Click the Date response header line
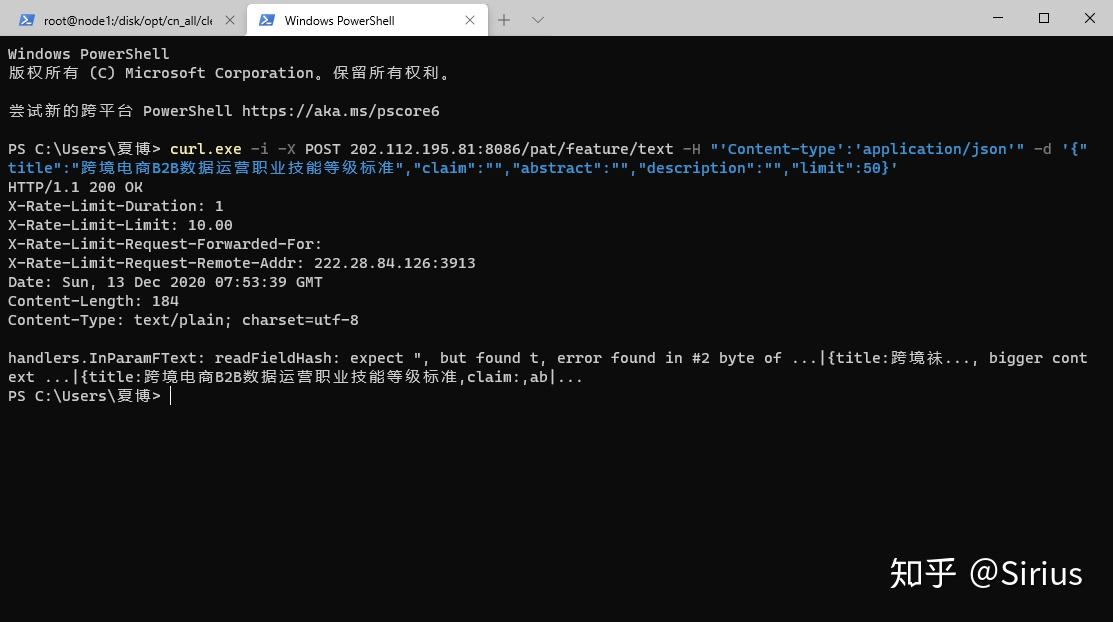This screenshot has width=1113, height=622. point(165,281)
